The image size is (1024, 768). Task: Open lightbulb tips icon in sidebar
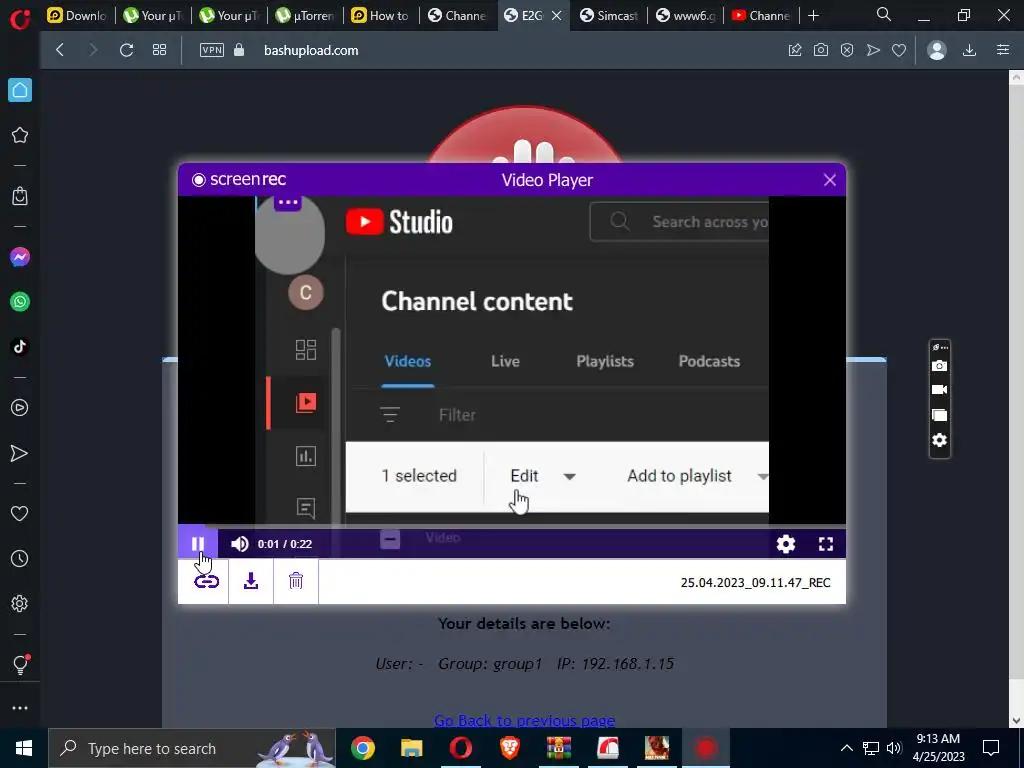click(21, 664)
